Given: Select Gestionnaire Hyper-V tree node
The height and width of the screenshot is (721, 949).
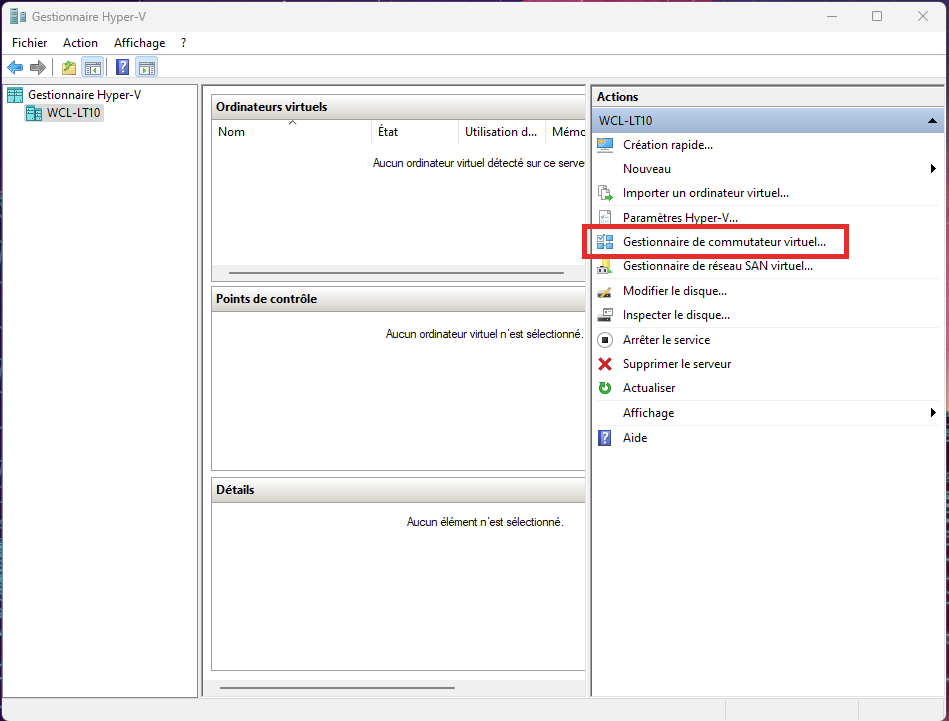Looking at the screenshot, I should point(84,94).
